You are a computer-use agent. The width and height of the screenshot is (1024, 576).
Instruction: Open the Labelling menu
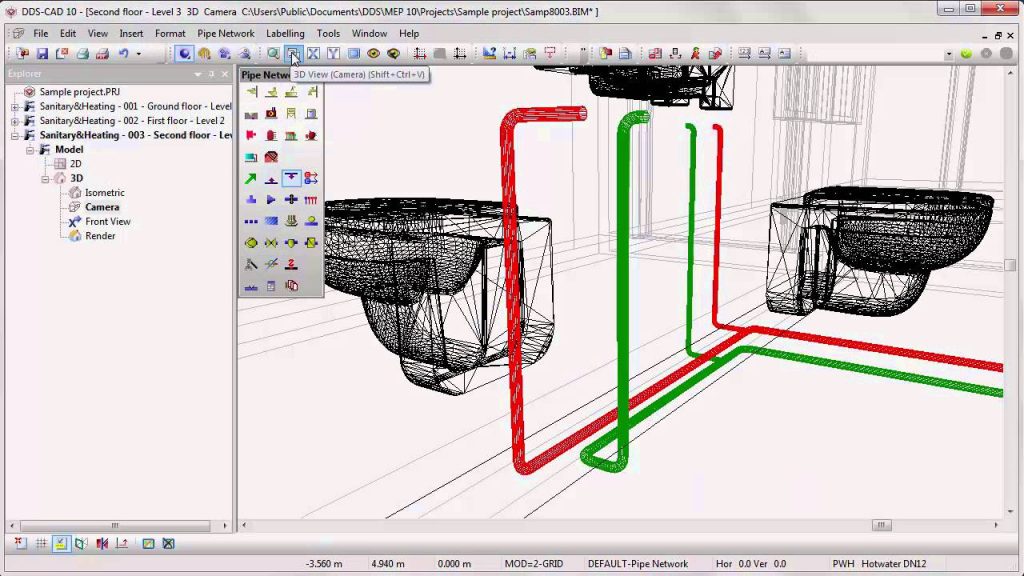point(285,33)
